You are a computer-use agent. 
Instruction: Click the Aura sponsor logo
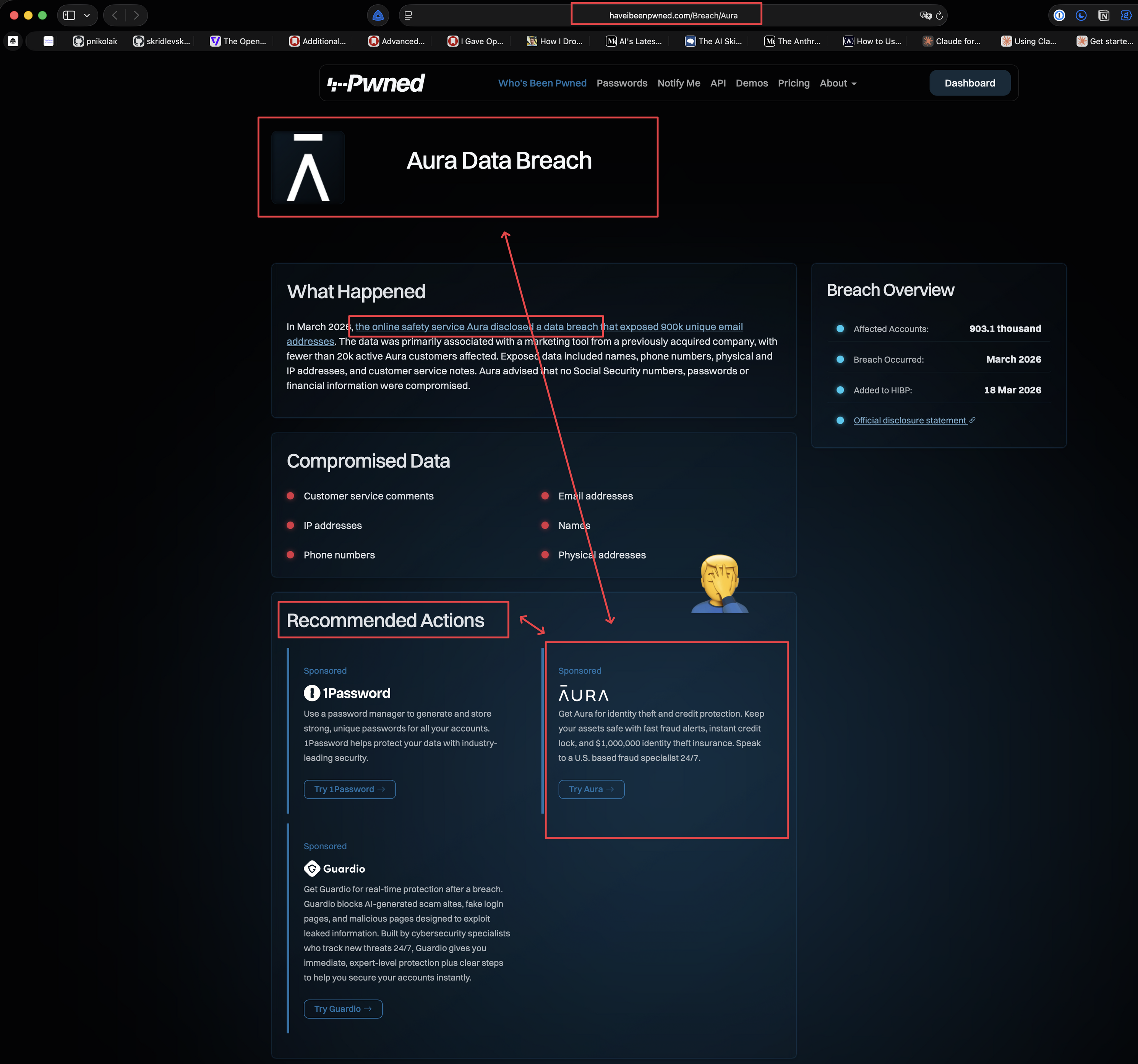click(x=583, y=693)
